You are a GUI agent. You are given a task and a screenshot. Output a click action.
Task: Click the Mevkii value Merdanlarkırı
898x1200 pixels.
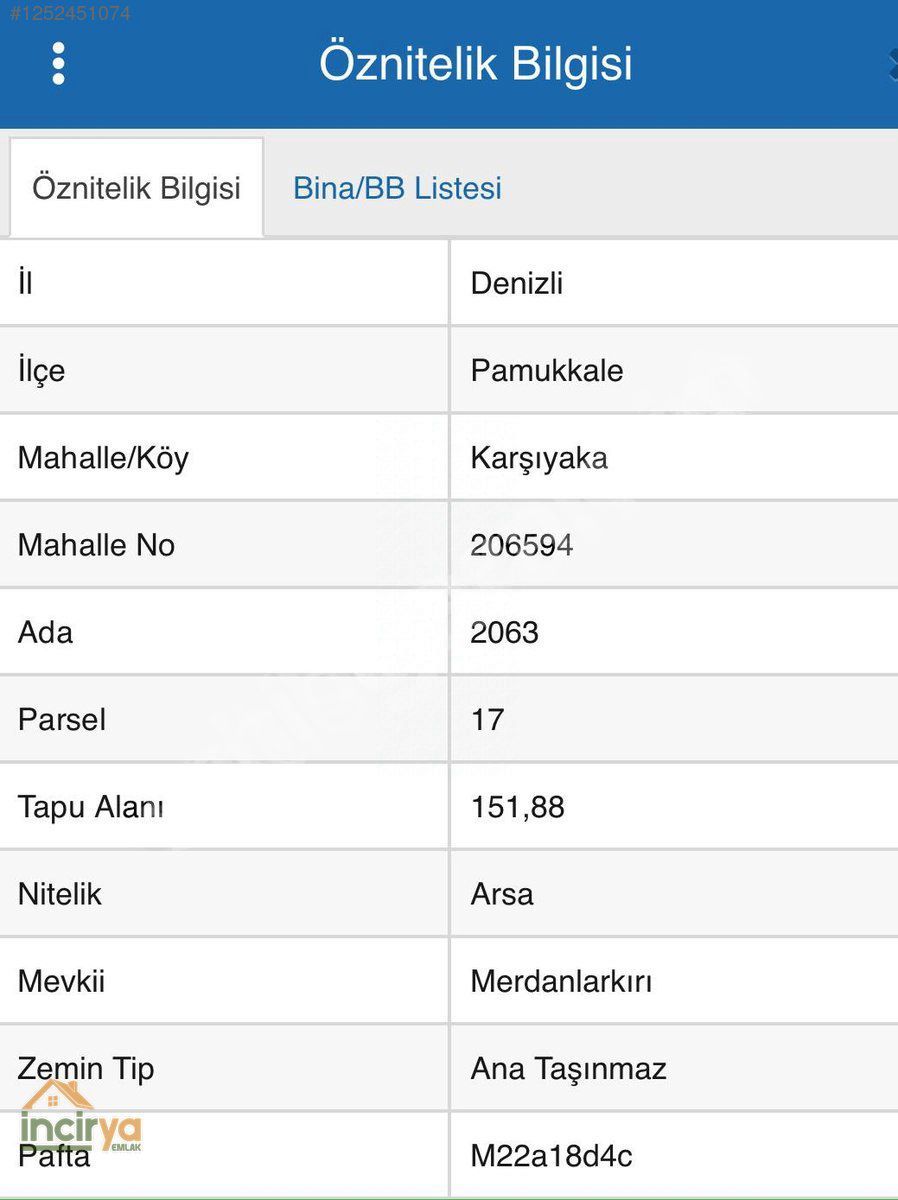[x=561, y=981]
